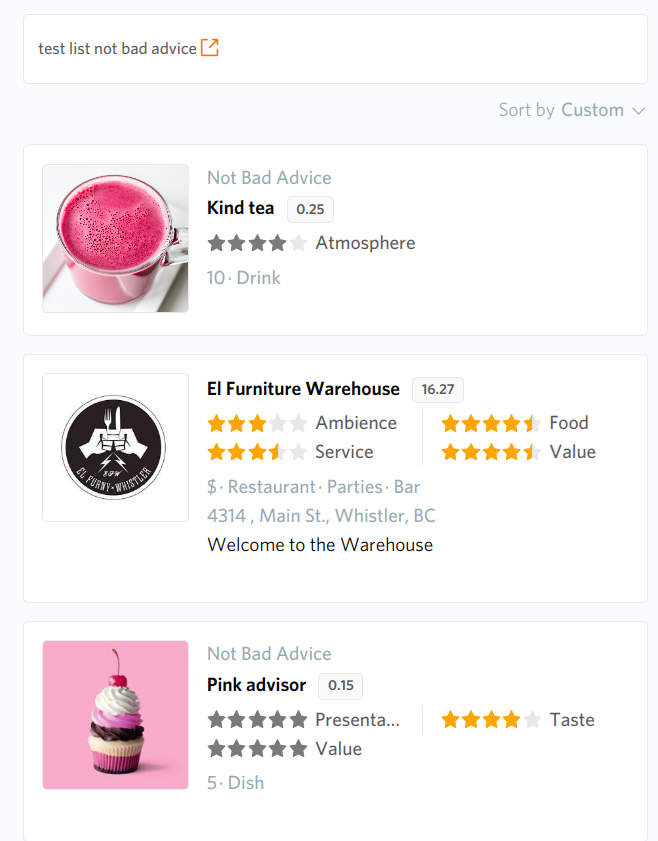Click the Ambience star rating icons
Screen dimensions: 658x841
tap(257, 423)
